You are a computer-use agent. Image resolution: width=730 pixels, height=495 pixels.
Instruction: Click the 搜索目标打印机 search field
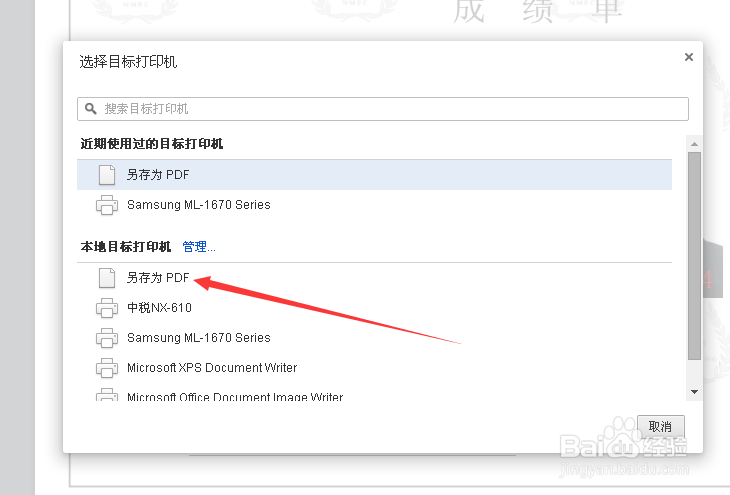pos(383,109)
